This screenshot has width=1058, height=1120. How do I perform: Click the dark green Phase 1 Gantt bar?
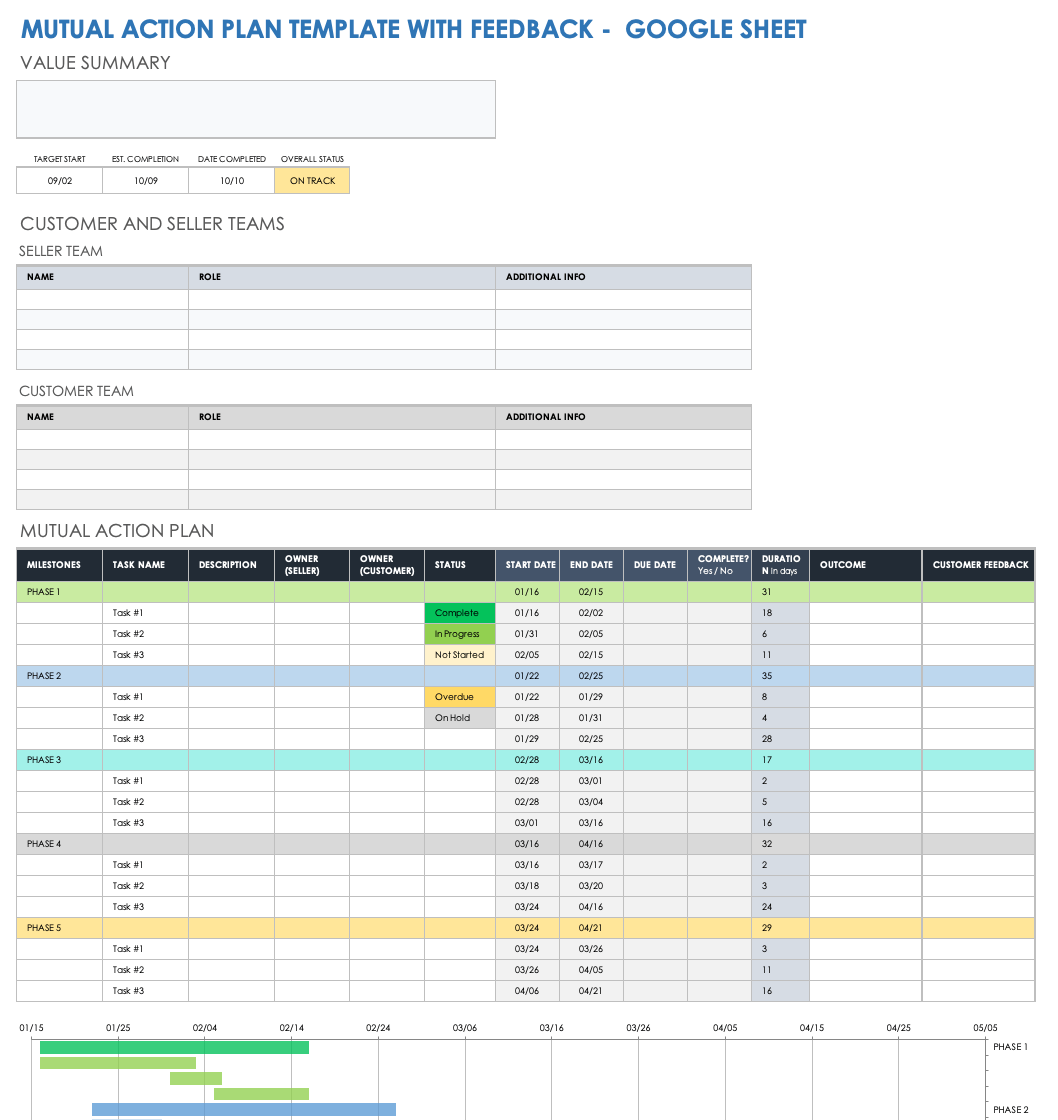[174, 1048]
